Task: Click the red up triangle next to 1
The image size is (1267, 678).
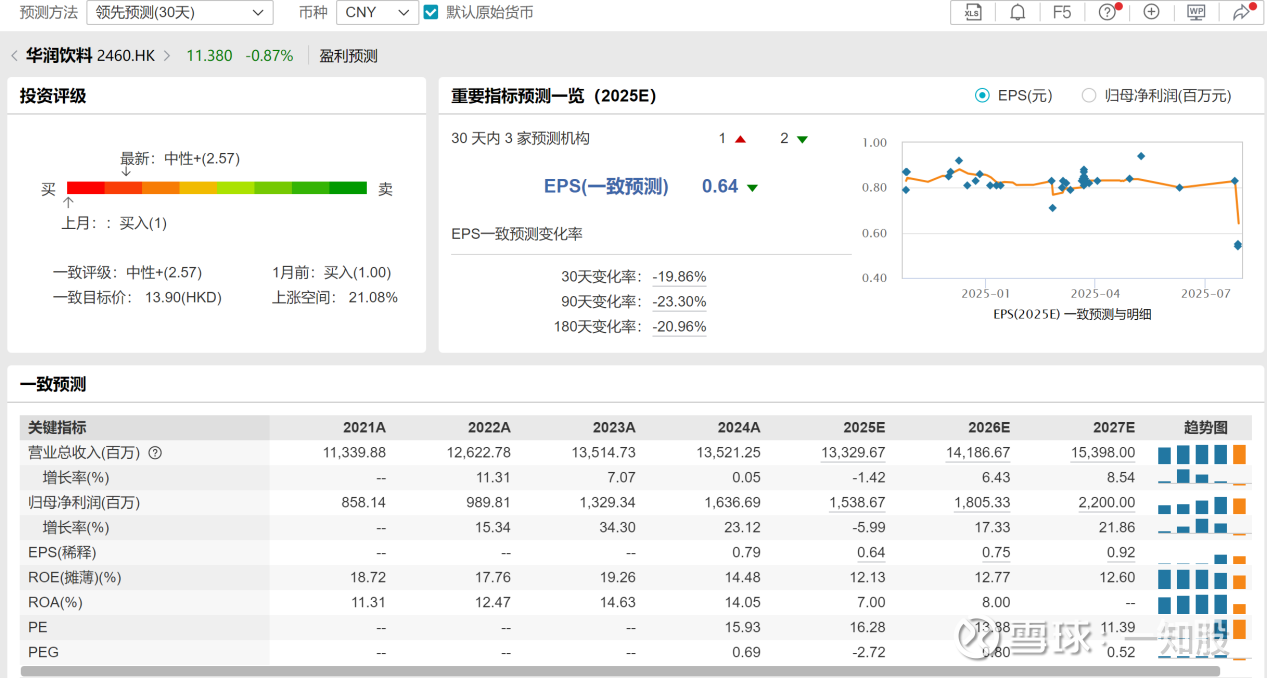Action: coord(740,139)
